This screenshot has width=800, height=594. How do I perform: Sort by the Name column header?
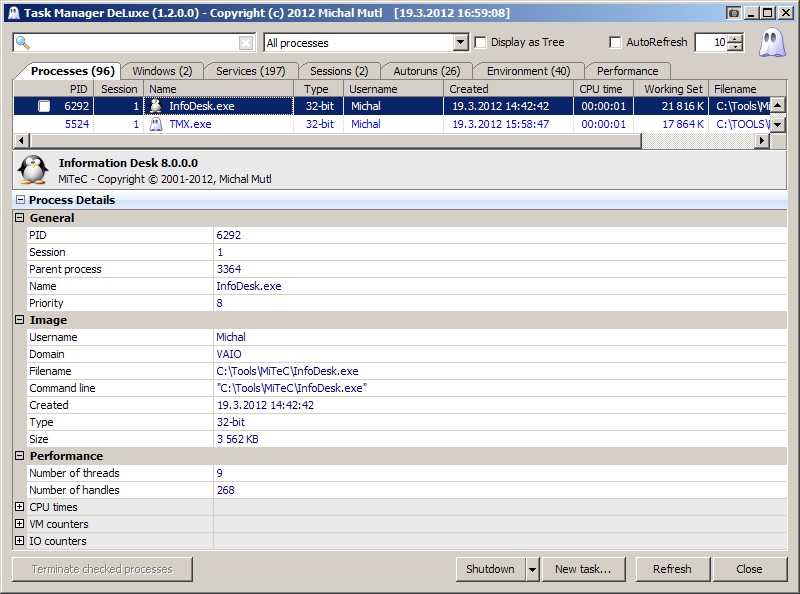click(x=218, y=89)
